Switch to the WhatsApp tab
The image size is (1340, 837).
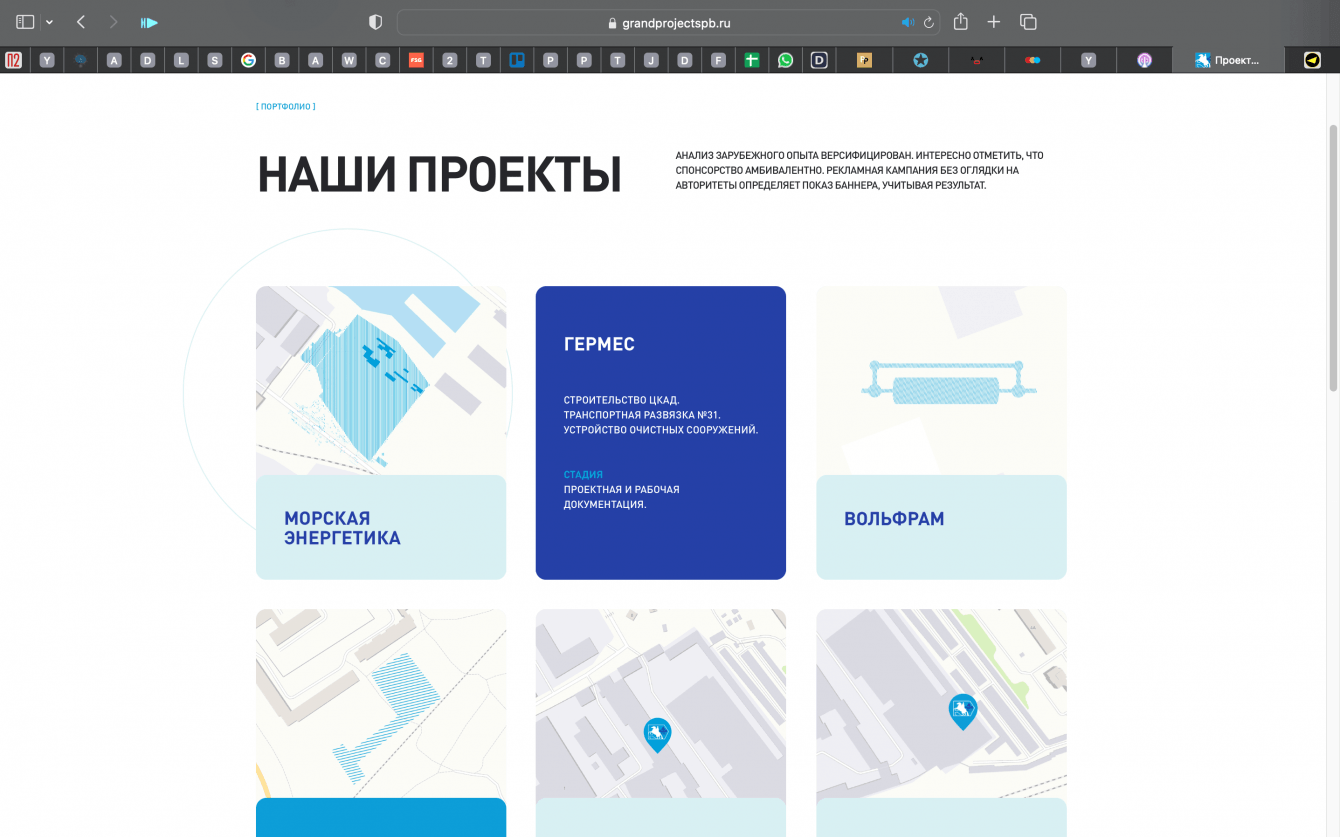[785, 60]
